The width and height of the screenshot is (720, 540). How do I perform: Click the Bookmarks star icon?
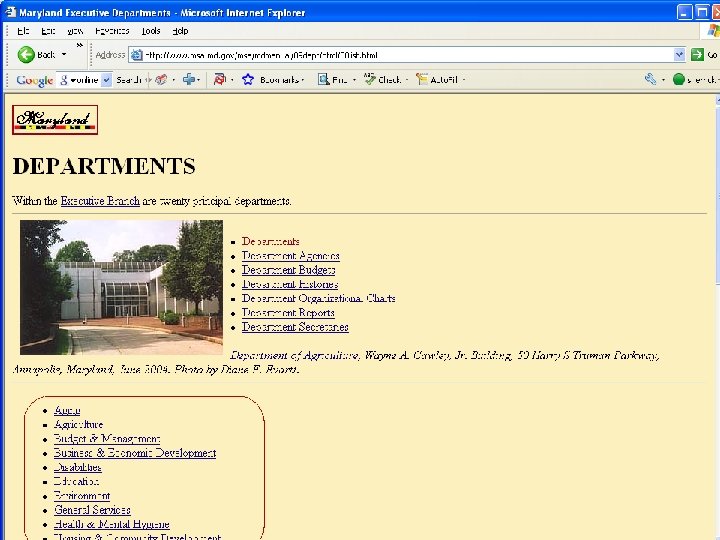point(248,79)
